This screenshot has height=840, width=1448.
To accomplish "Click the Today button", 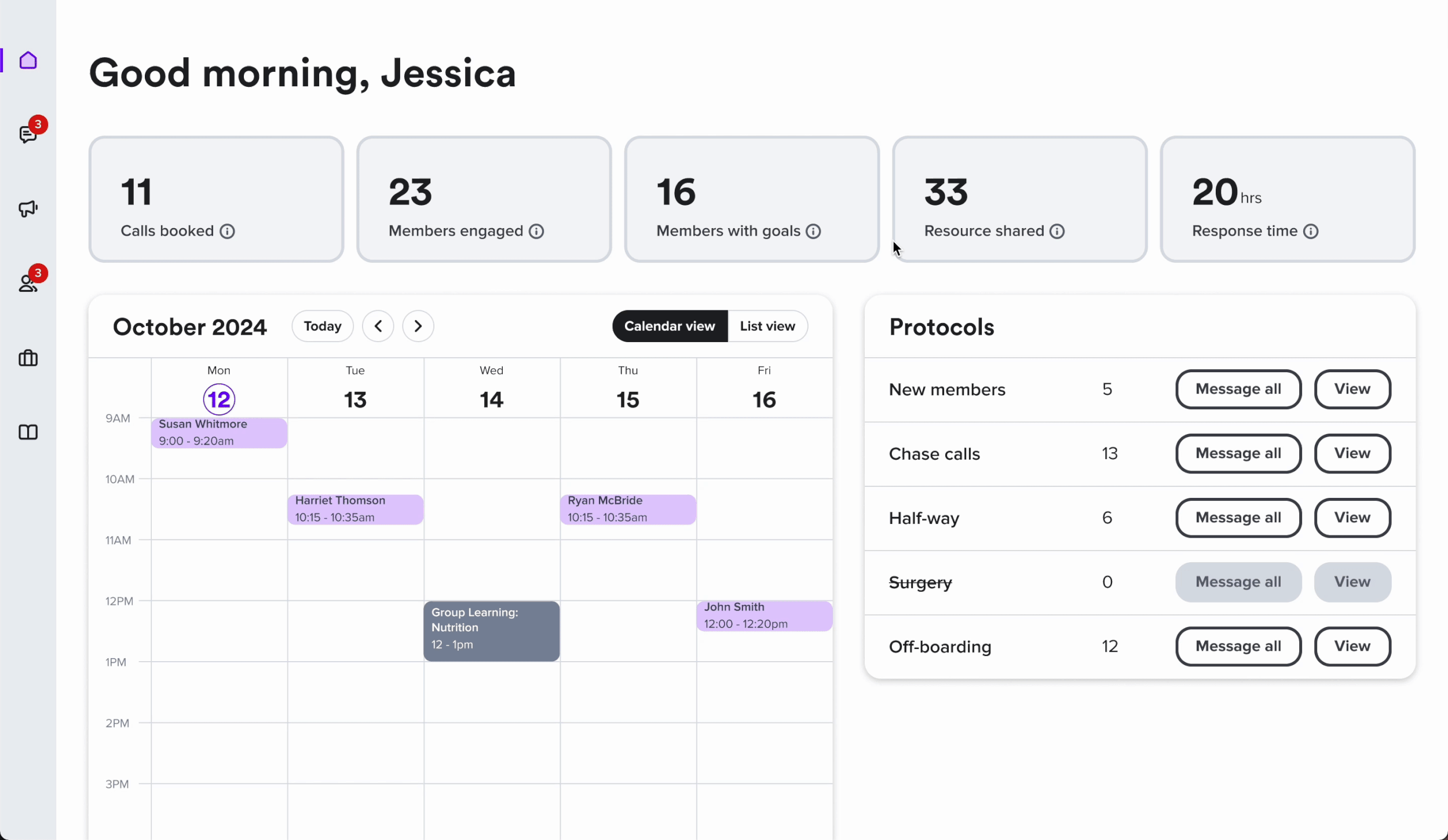I will coord(323,326).
